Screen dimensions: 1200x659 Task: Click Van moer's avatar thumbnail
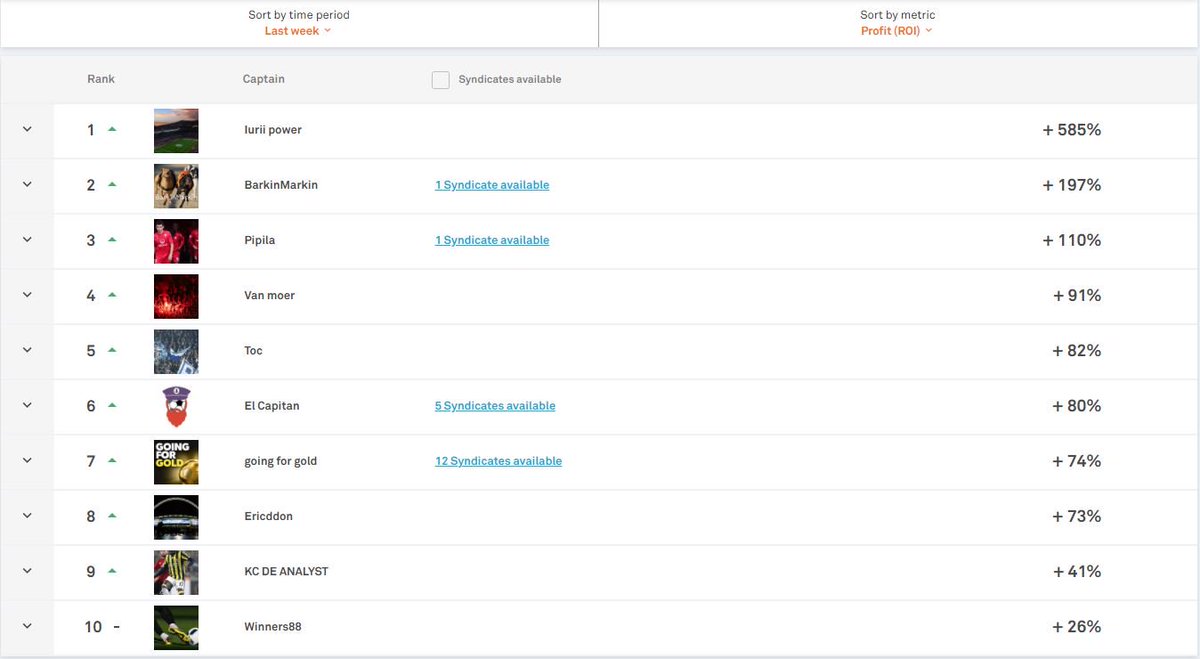[176, 296]
